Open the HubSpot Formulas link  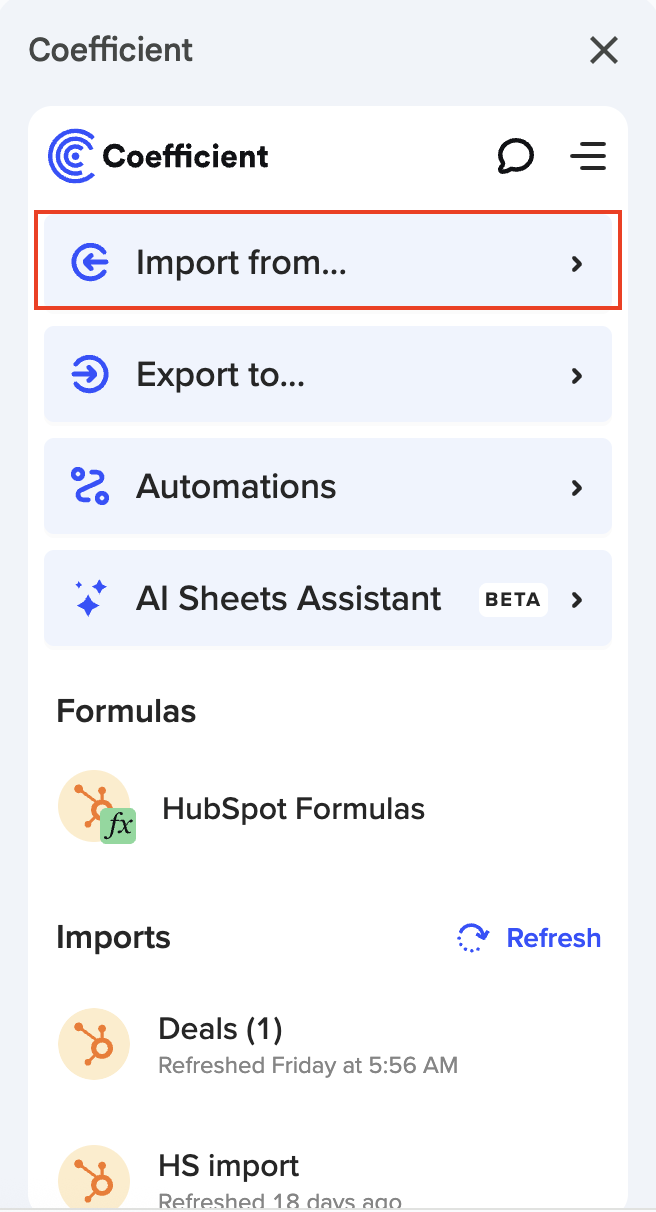point(293,808)
